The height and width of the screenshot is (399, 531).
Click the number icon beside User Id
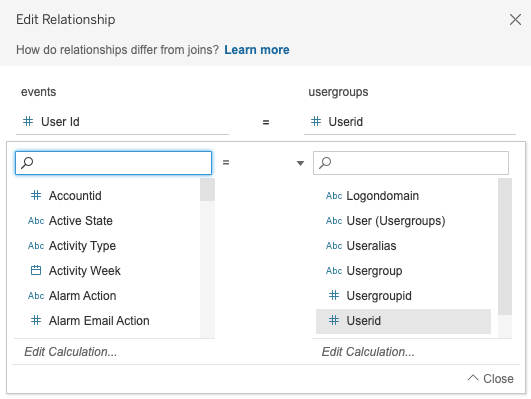click(x=28, y=121)
